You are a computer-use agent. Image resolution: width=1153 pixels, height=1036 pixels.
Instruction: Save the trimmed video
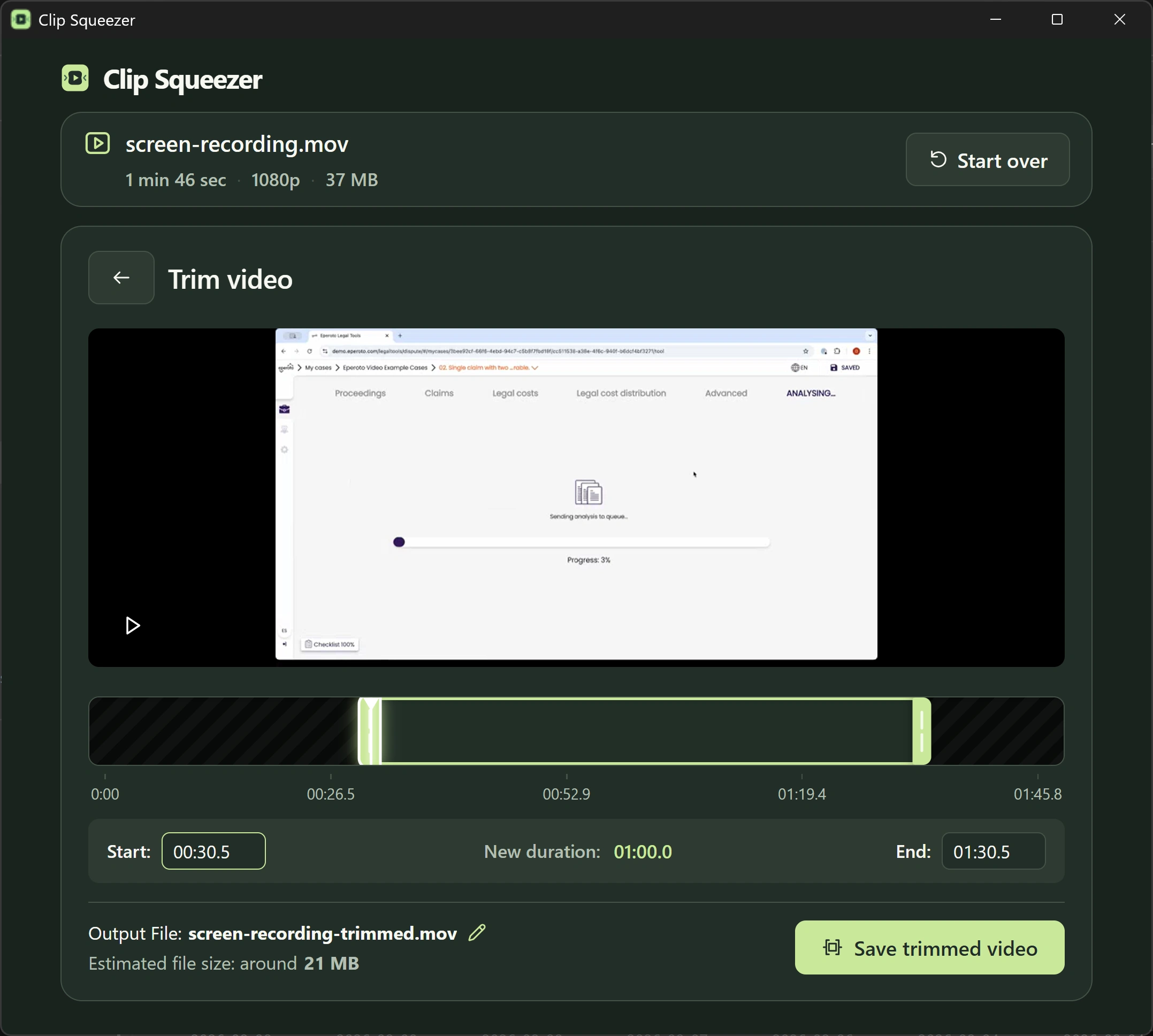929,948
